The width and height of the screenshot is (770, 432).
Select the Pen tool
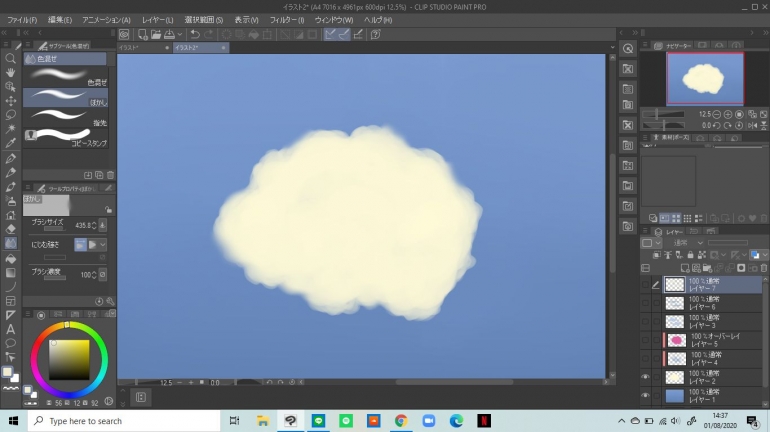coord(10,159)
